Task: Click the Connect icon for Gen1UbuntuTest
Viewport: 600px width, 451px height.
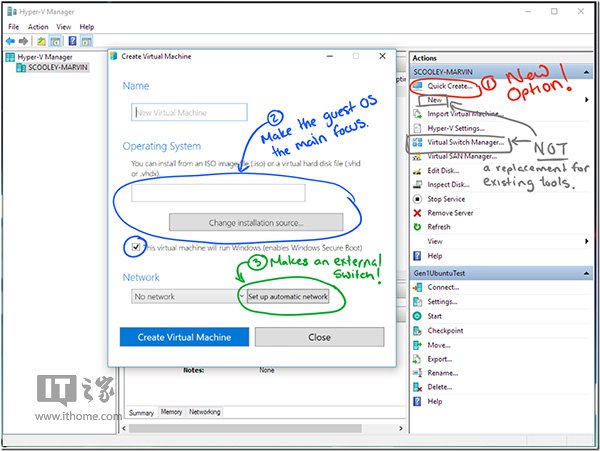Action: (x=417, y=287)
